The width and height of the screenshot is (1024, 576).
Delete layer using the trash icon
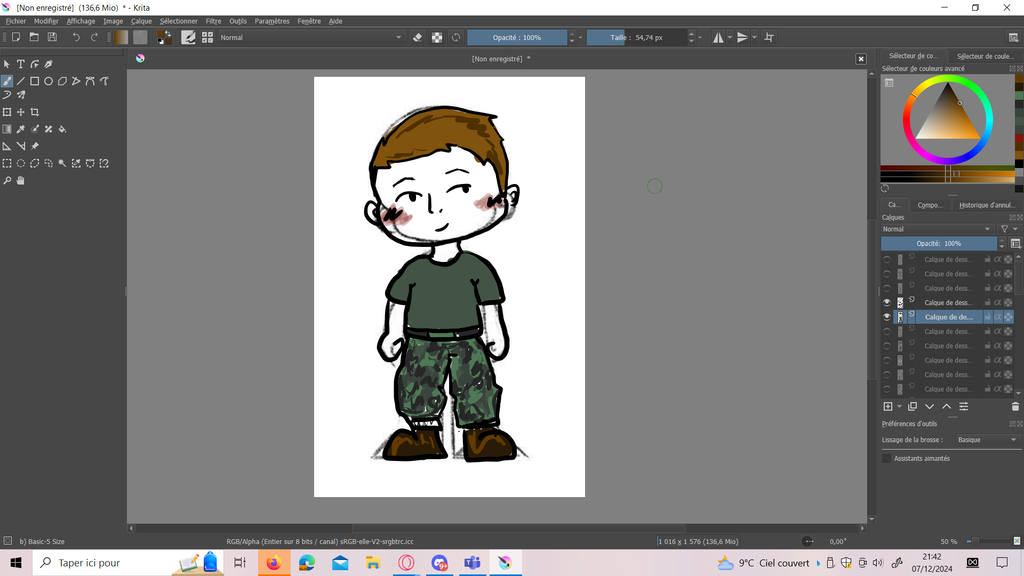click(1015, 407)
